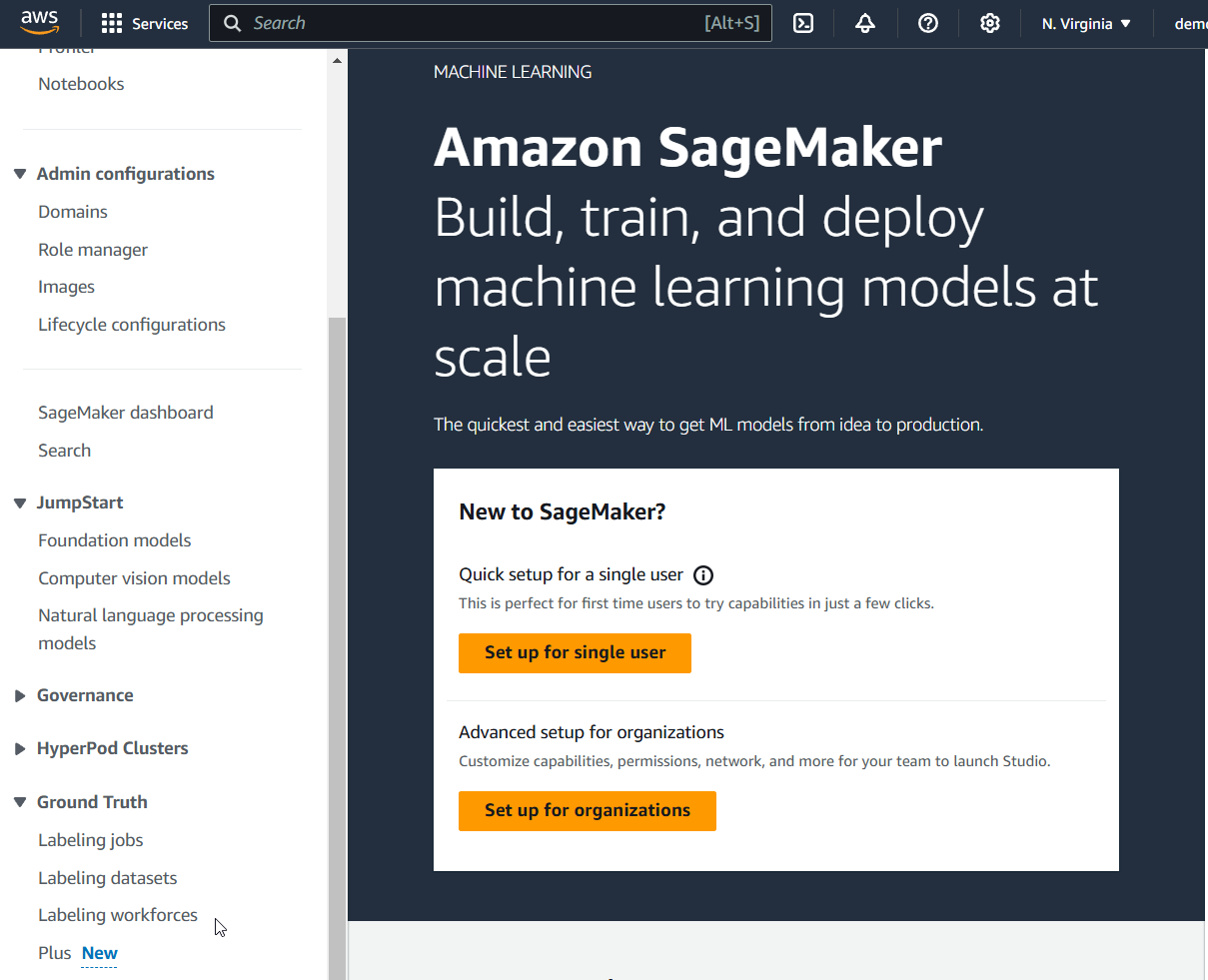Open Images in Admin configurations

point(66,287)
